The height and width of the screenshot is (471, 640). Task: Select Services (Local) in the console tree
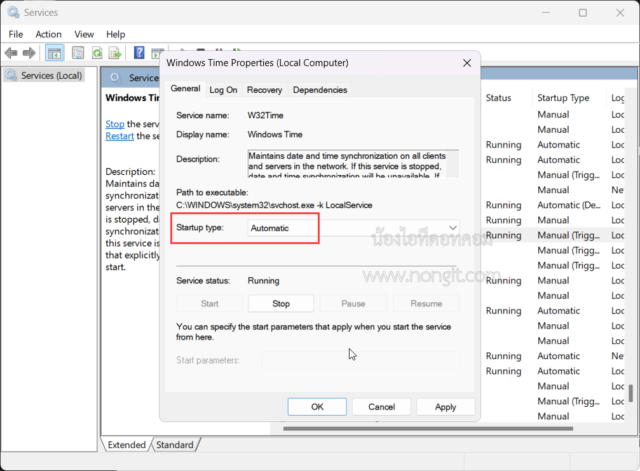[44, 76]
